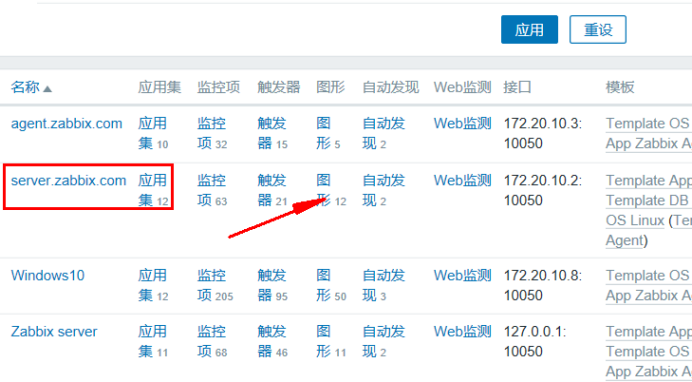Open Web监测 for Zabbix server
Image resolution: width=692 pixels, height=382 pixels.
click(x=462, y=331)
